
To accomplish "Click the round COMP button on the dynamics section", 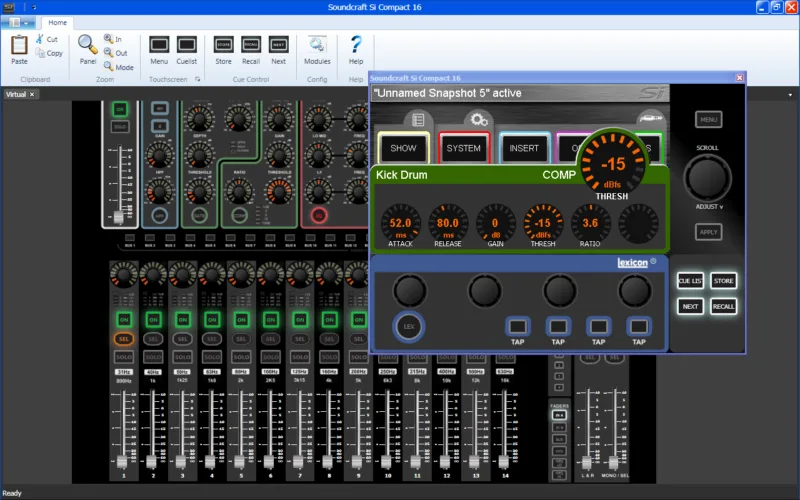I will tap(239, 216).
